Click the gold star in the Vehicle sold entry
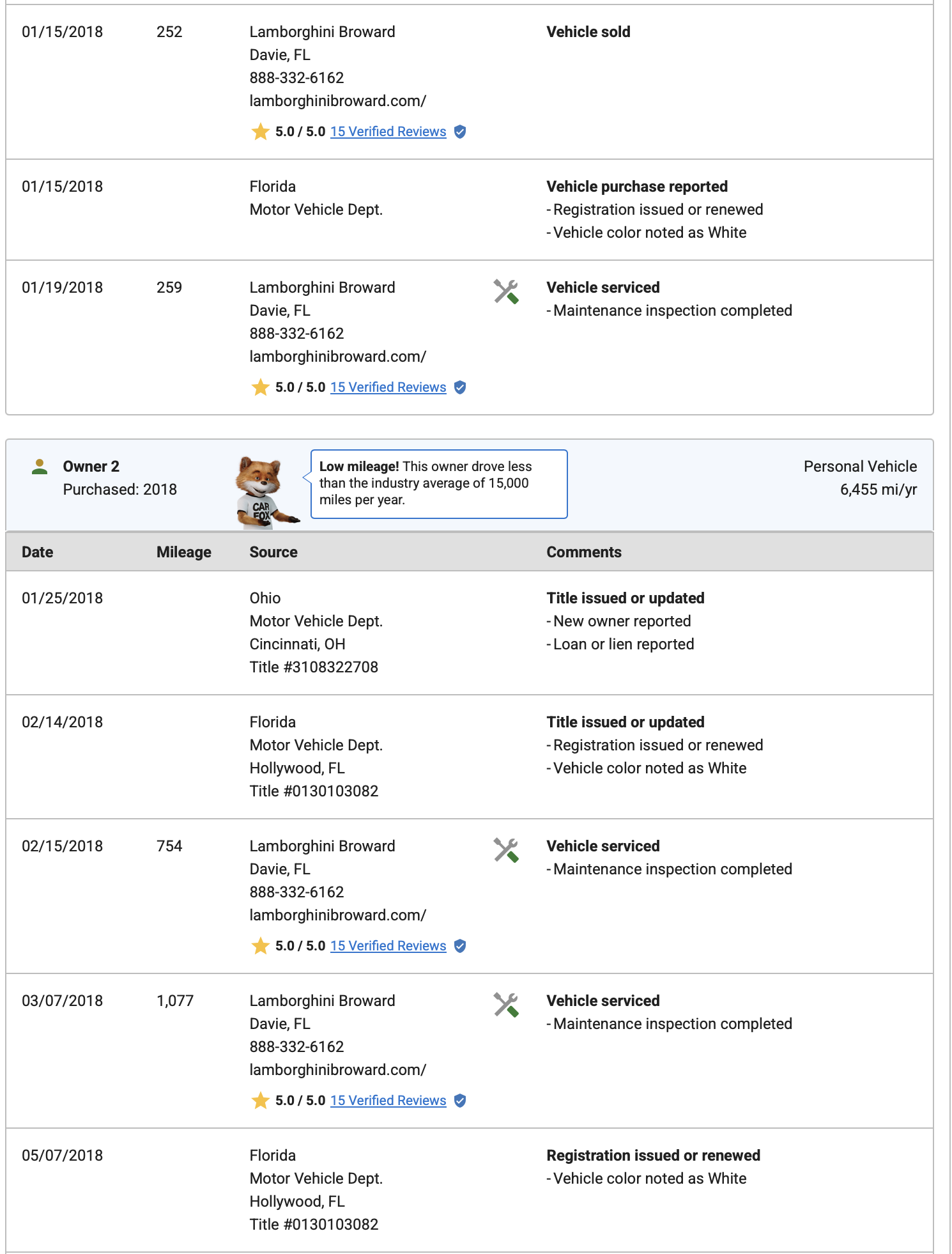 260,132
